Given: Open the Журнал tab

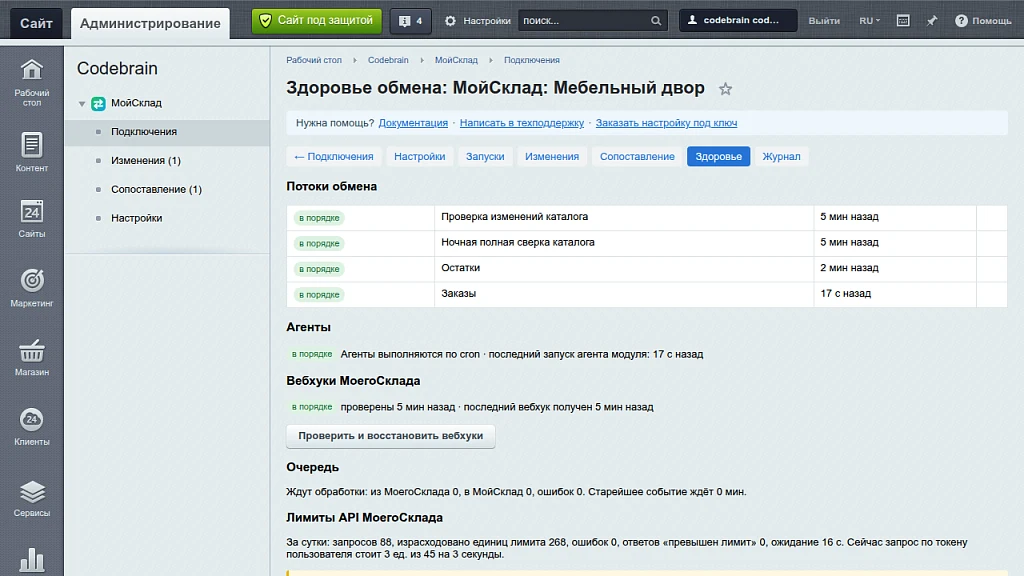Looking at the screenshot, I should (x=781, y=157).
